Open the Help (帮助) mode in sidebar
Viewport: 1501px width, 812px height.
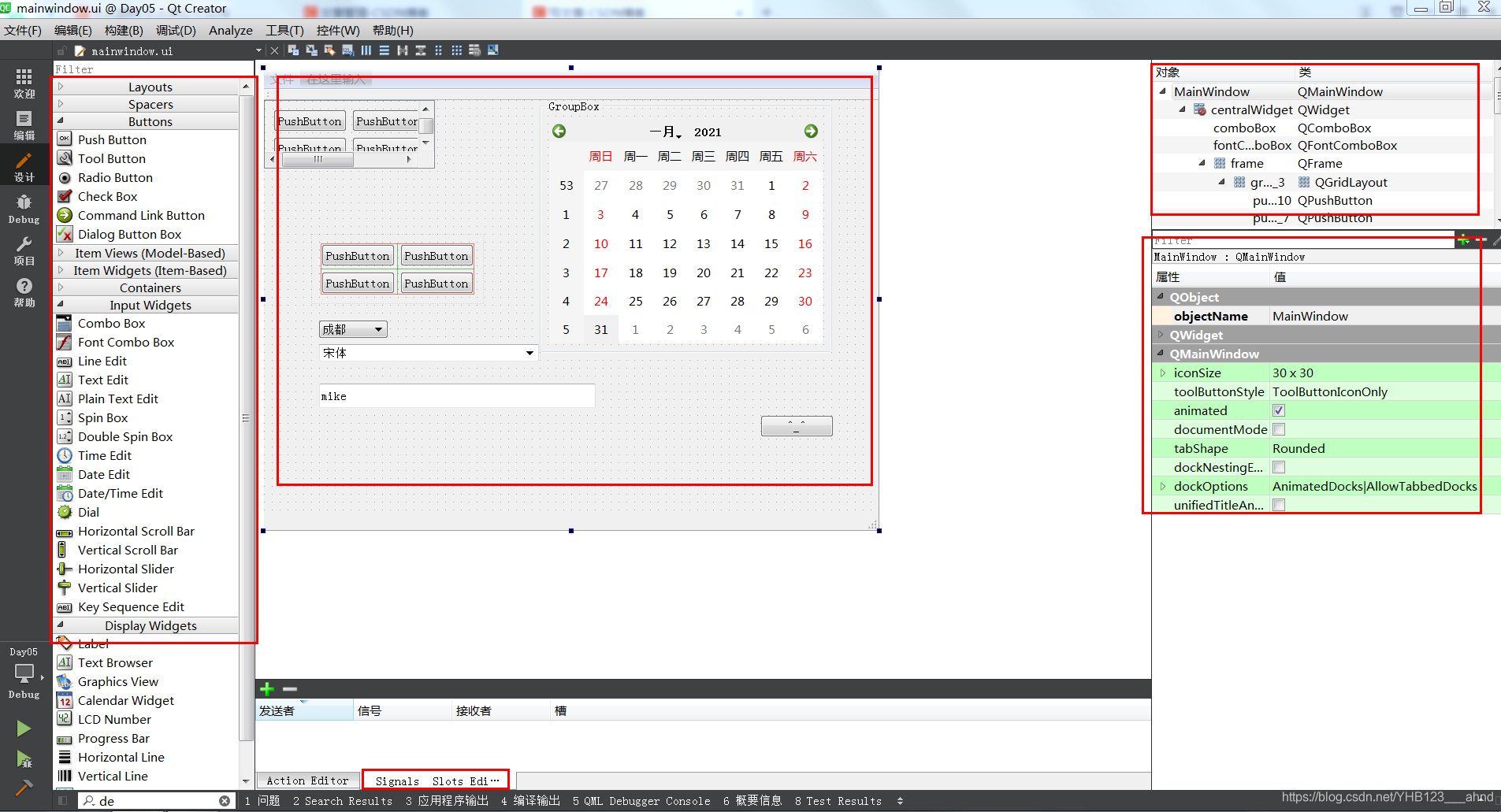tap(24, 292)
